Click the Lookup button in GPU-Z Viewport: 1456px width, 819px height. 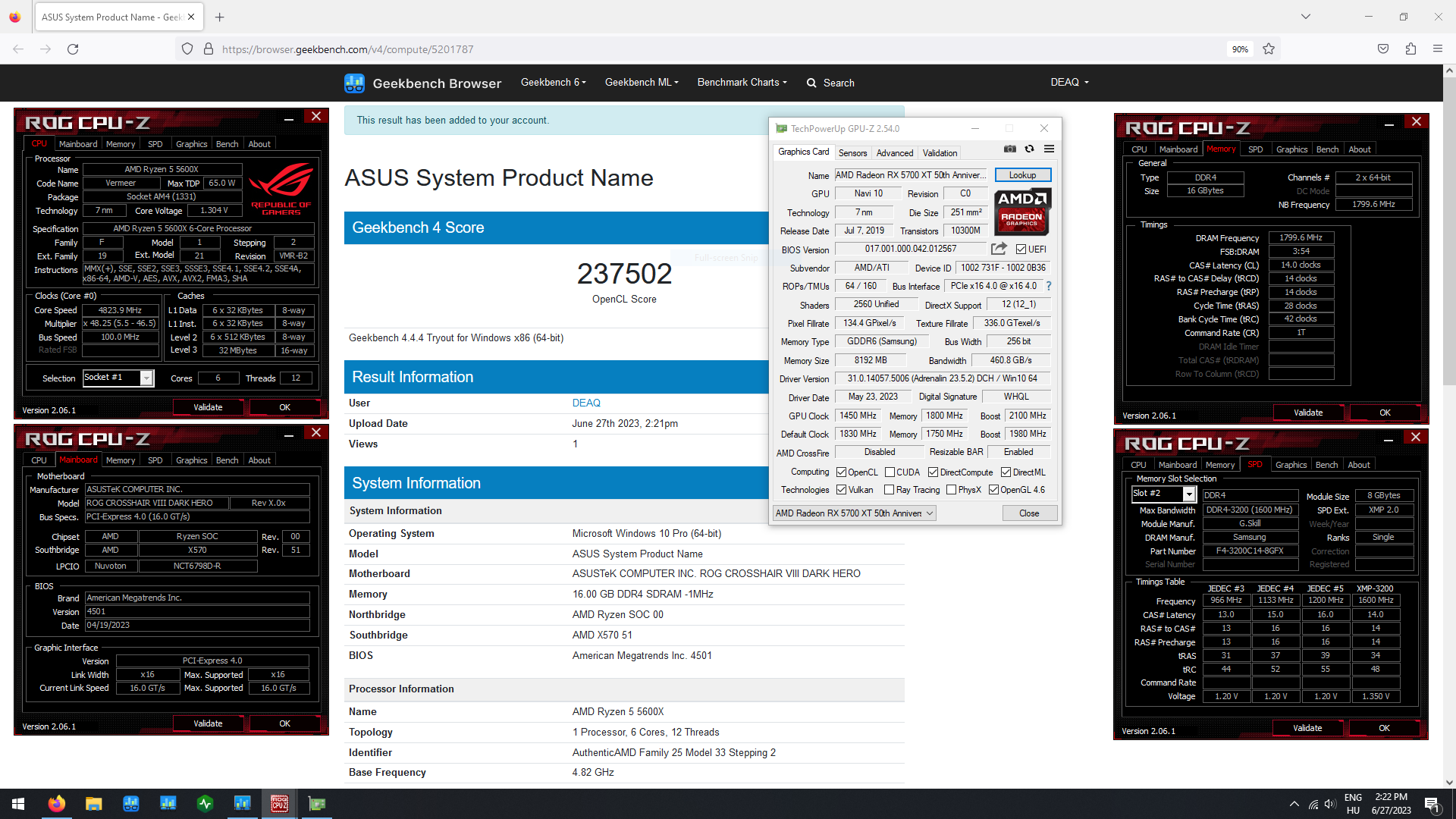1022,175
